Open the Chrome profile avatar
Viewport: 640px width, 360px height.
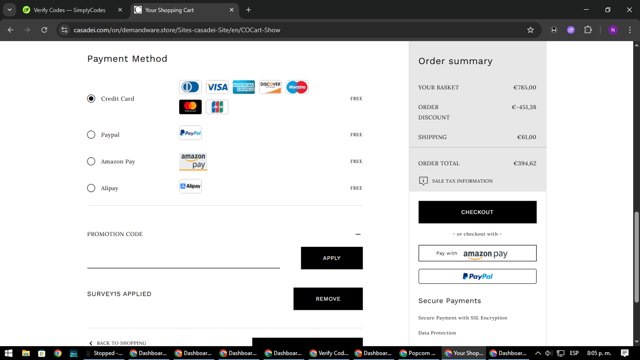pos(613,30)
